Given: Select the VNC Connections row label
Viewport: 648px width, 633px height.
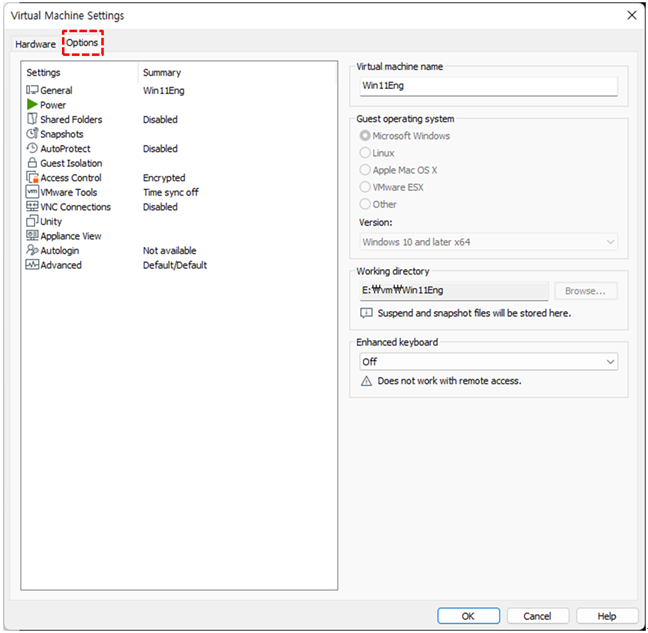Looking at the screenshot, I should 76,207.
